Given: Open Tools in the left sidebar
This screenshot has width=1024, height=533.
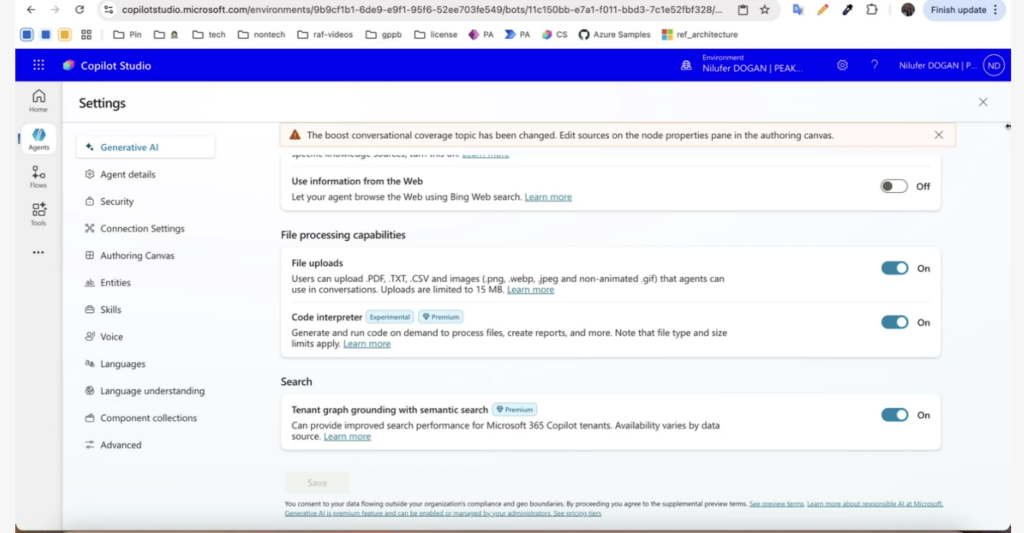Looking at the screenshot, I should click(38, 214).
